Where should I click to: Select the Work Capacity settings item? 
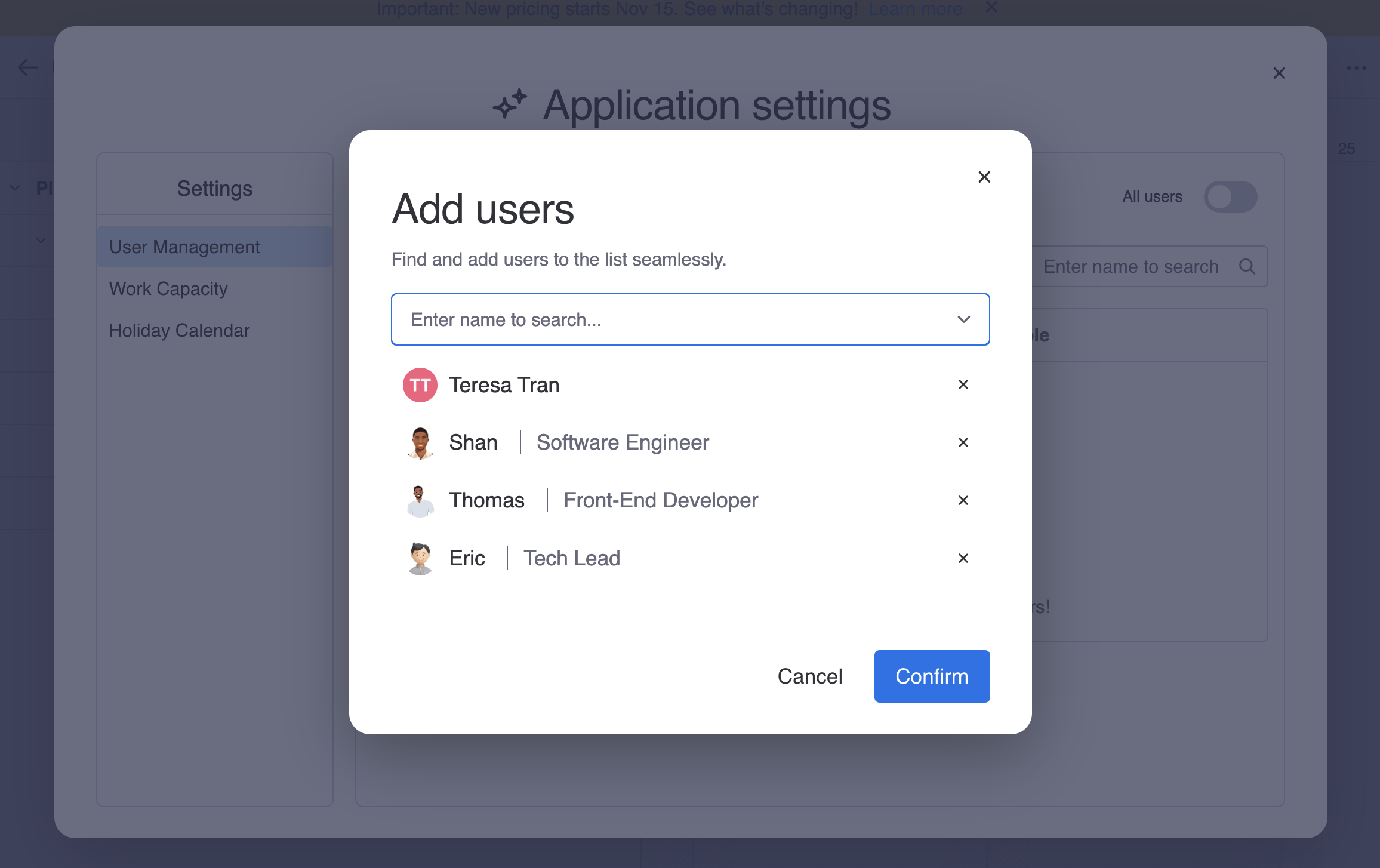pyautogui.click(x=168, y=288)
